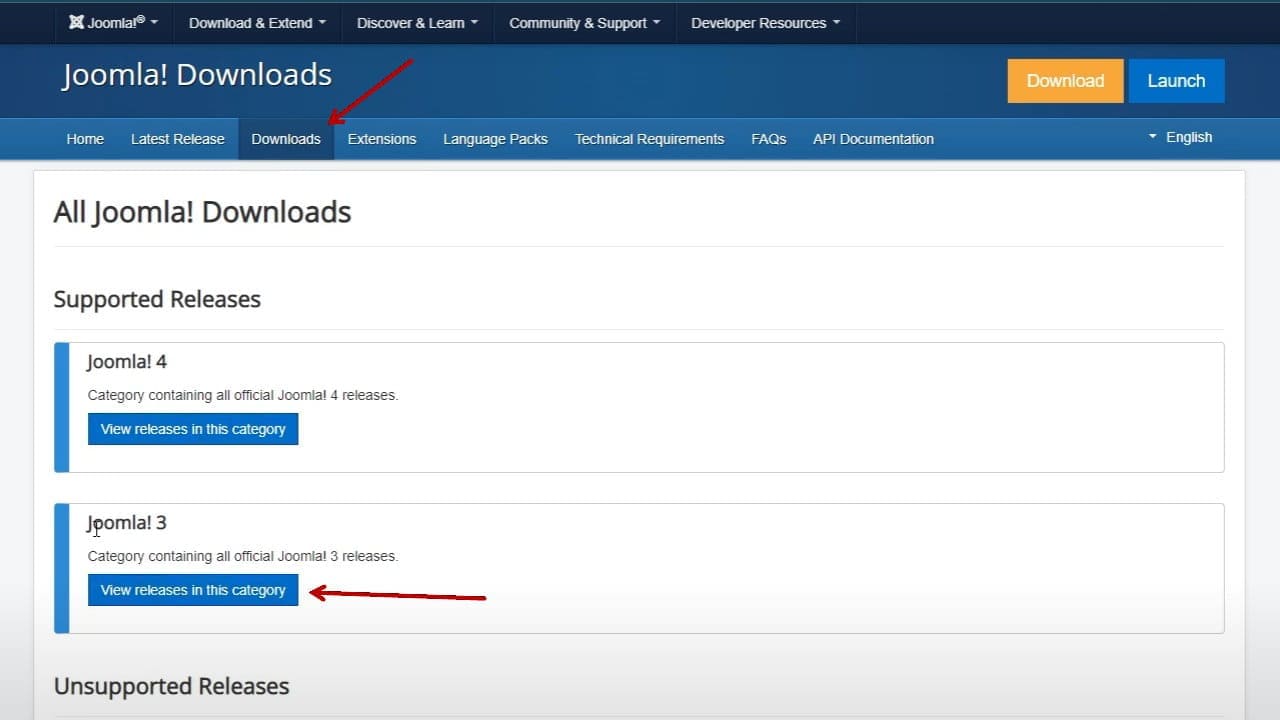Viewport: 1280px width, 720px height.
Task: Select the Downloads tab
Action: pos(286,139)
